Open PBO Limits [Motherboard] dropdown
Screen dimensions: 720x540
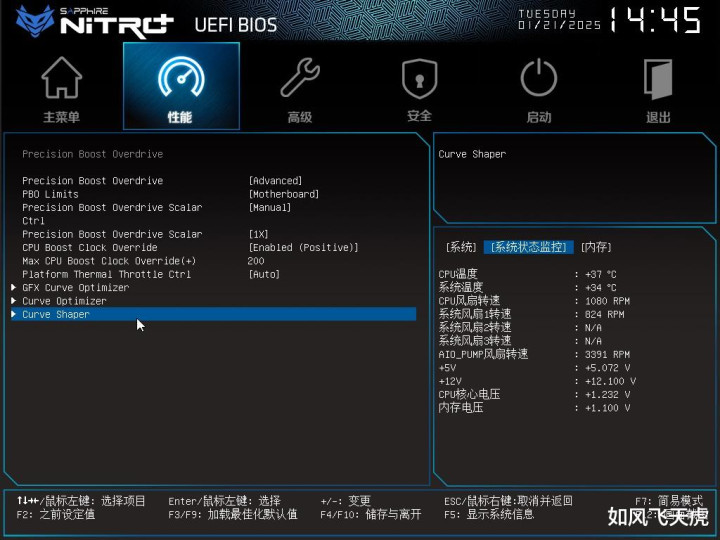coord(283,194)
